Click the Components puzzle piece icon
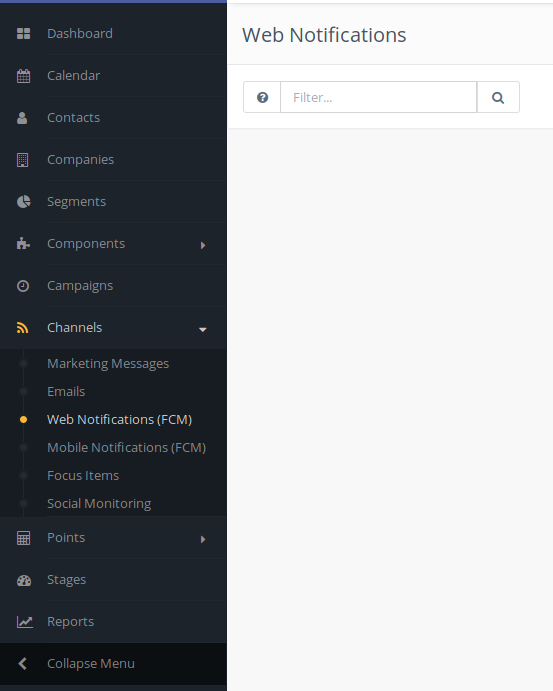Viewport: 553px width, 691px height. [23, 244]
